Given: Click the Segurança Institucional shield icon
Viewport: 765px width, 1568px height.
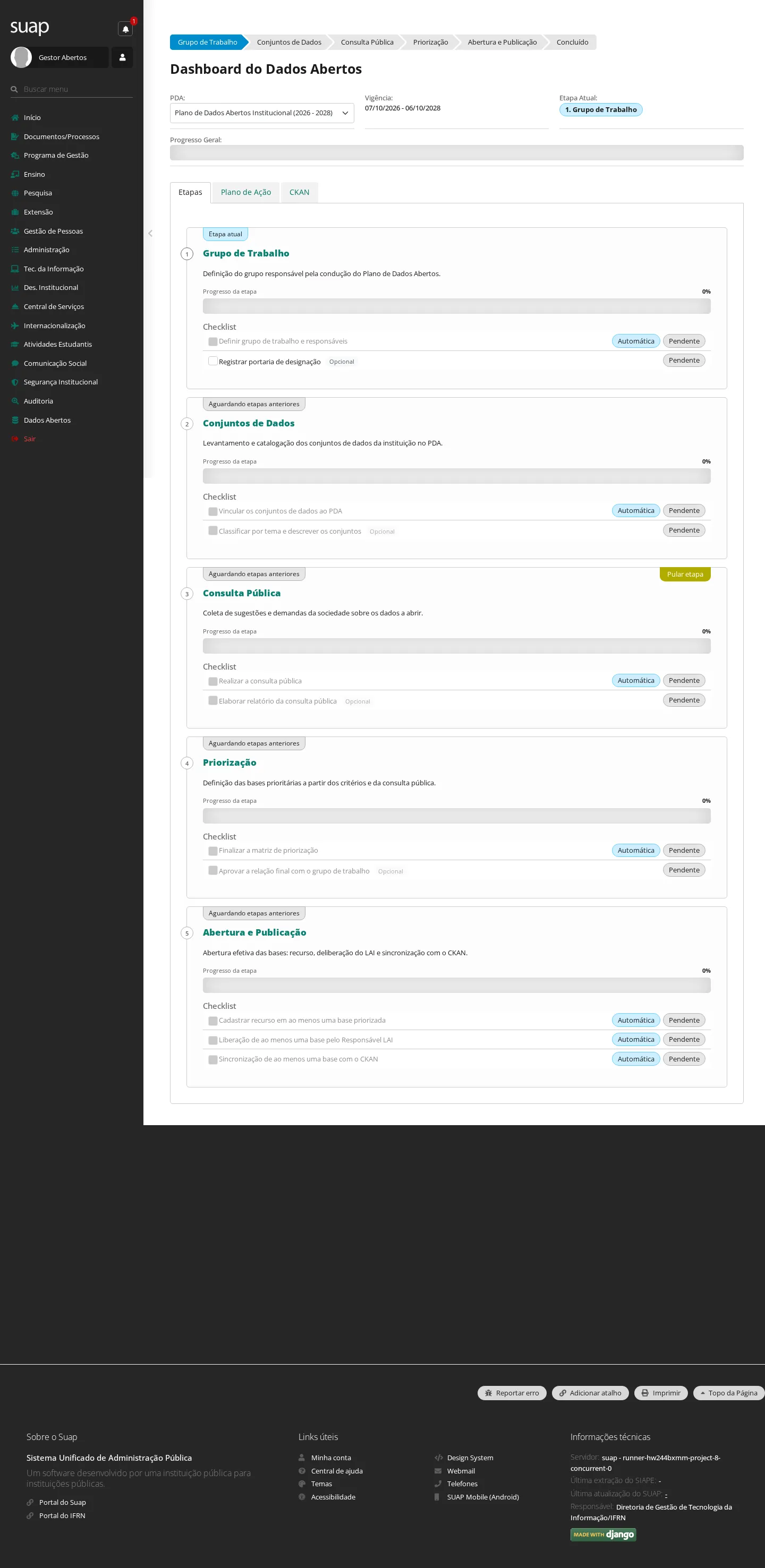Looking at the screenshot, I should pos(15,382).
